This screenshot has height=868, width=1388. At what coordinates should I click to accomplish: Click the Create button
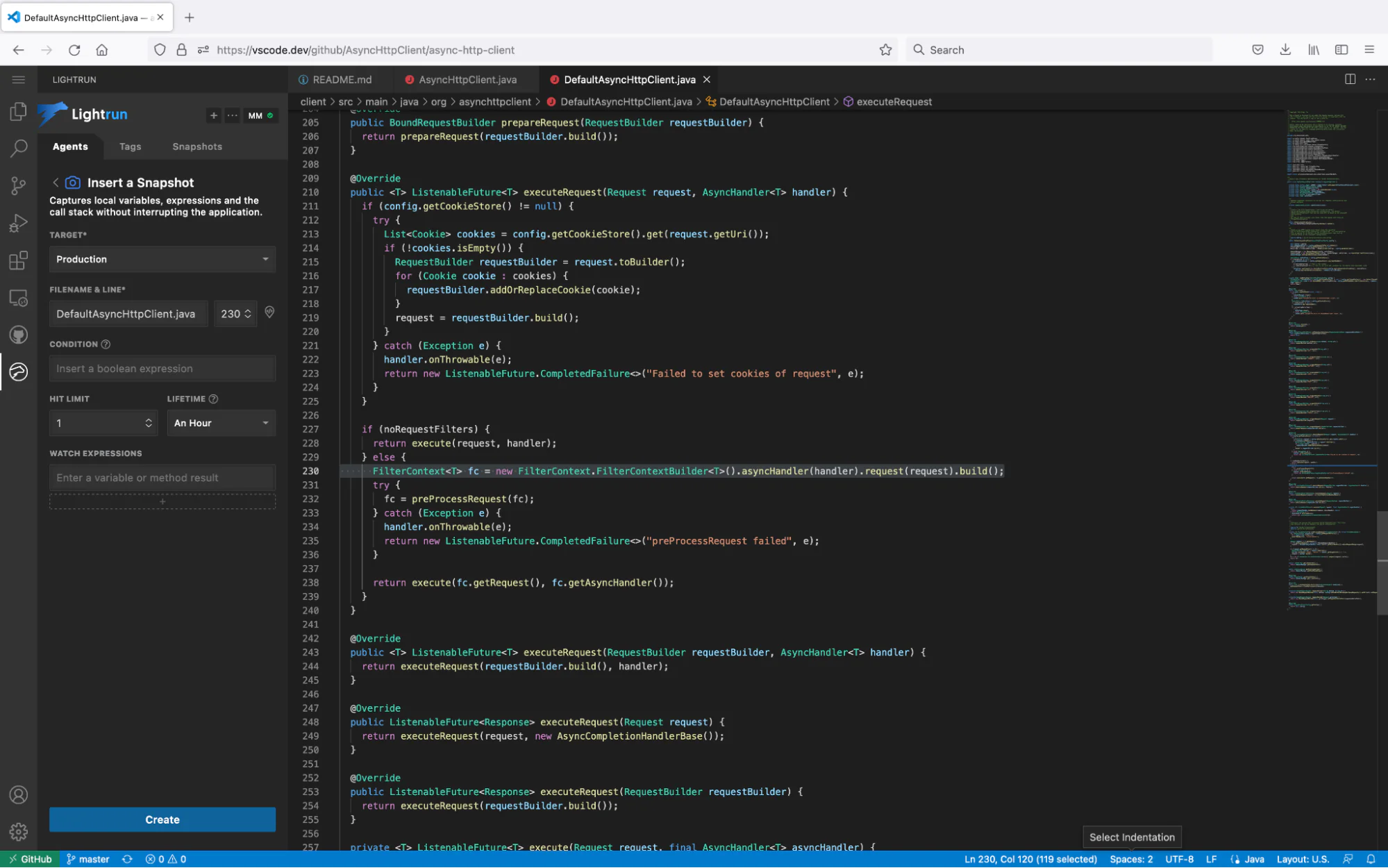tap(162, 819)
